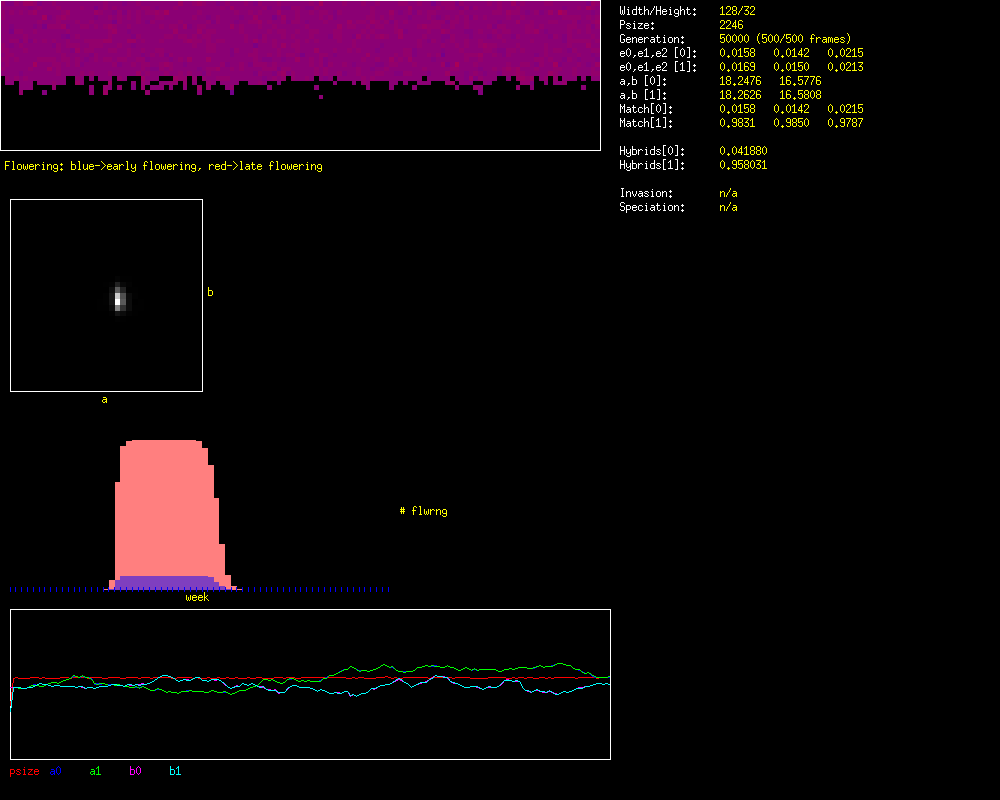The width and height of the screenshot is (1000, 800).
Task: Click the Hybrids[1] value 0.958031
Action: point(745,165)
